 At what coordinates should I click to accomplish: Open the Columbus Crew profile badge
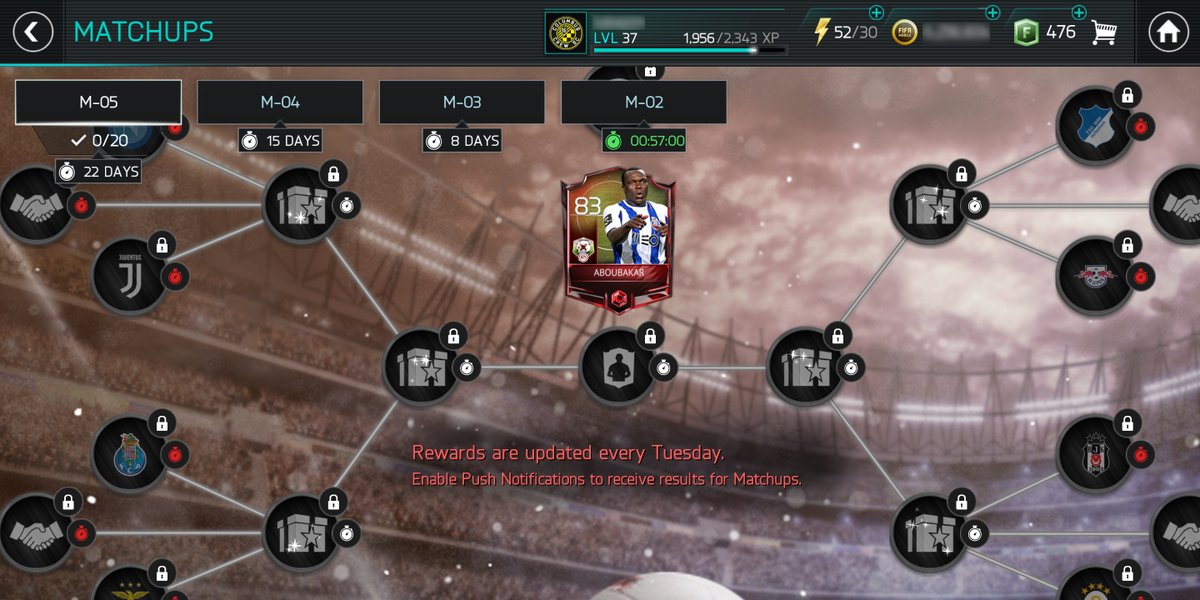566,33
